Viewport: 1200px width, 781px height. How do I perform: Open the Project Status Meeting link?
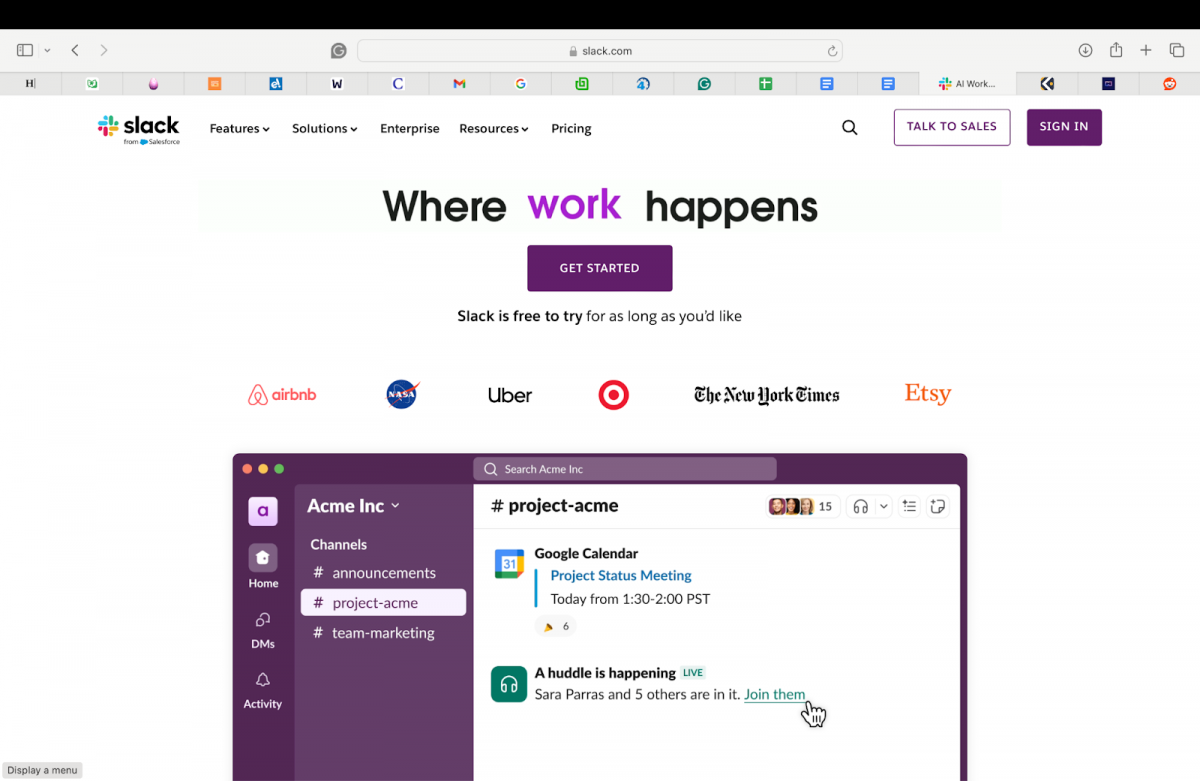pyautogui.click(x=621, y=575)
